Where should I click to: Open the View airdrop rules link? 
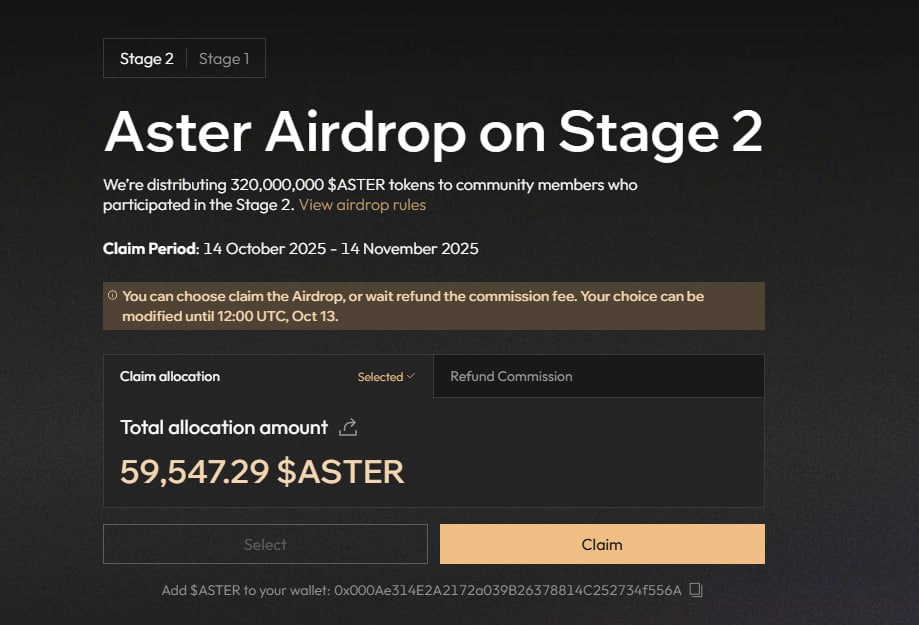[x=362, y=205]
